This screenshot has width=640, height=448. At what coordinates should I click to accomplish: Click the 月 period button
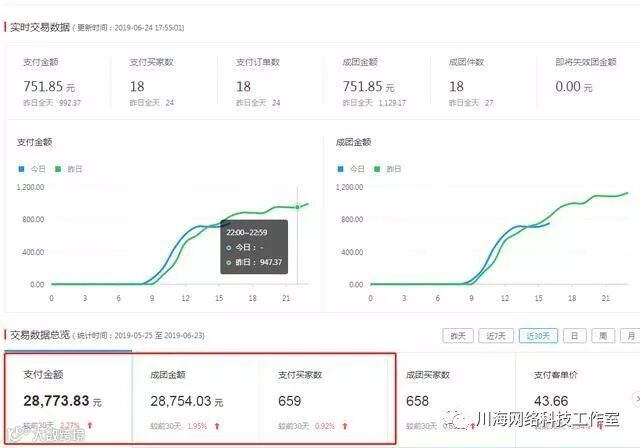(x=631, y=336)
